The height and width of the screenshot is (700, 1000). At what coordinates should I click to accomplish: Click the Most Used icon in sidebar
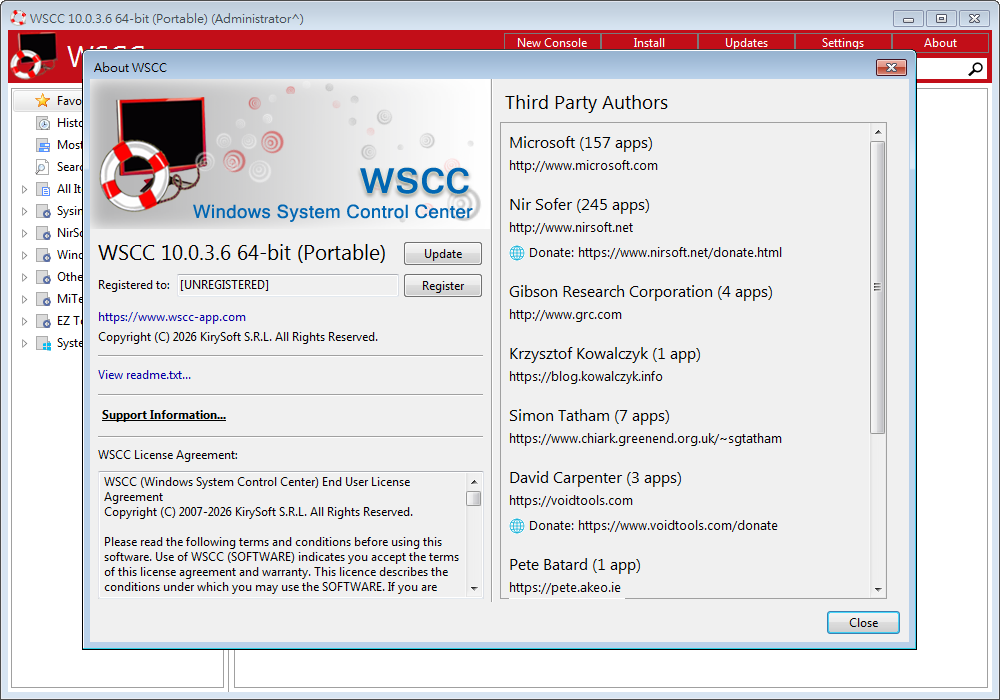pyautogui.click(x=42, y=144)
